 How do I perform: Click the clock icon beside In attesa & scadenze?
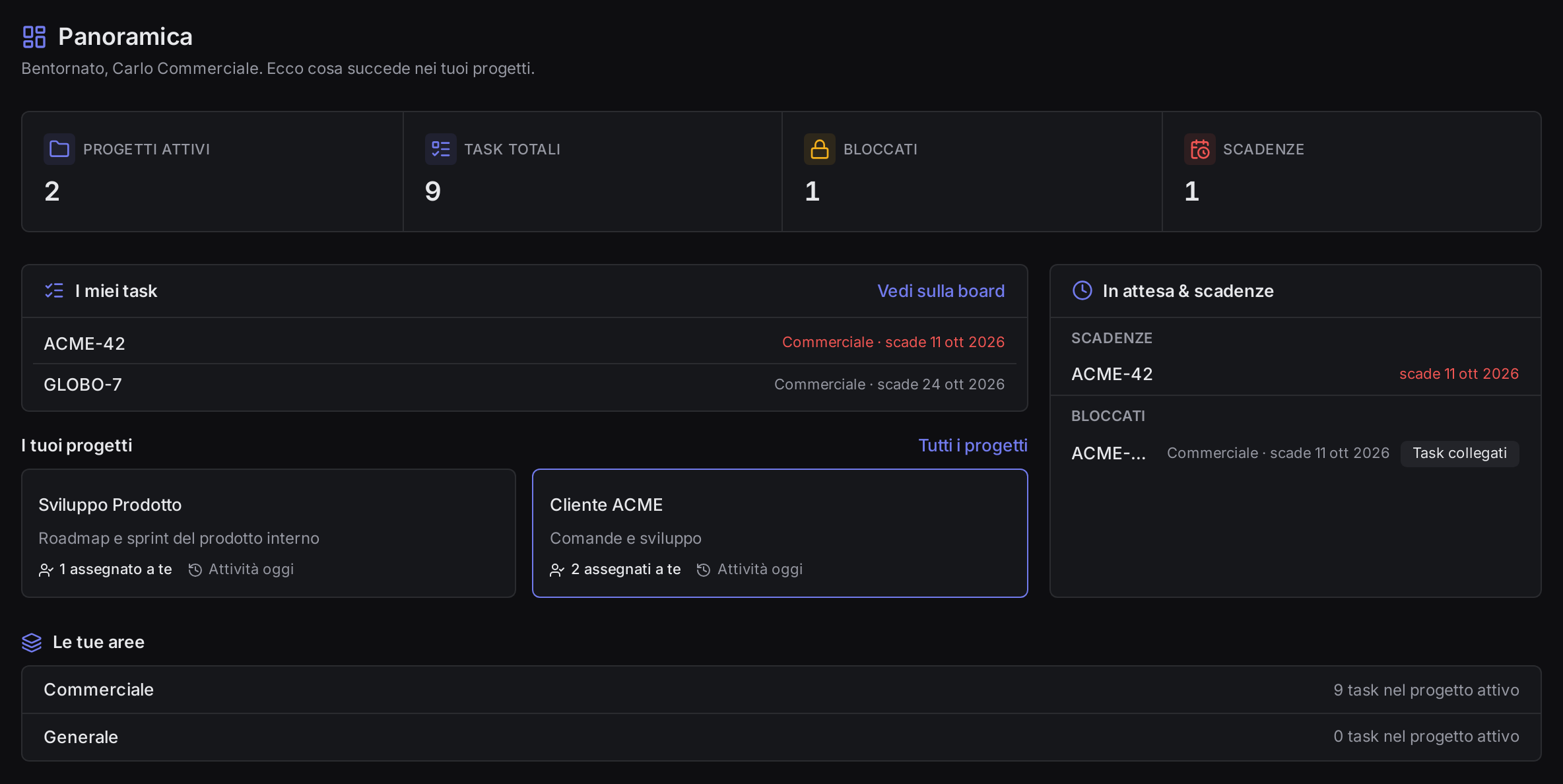point(1082,290)
